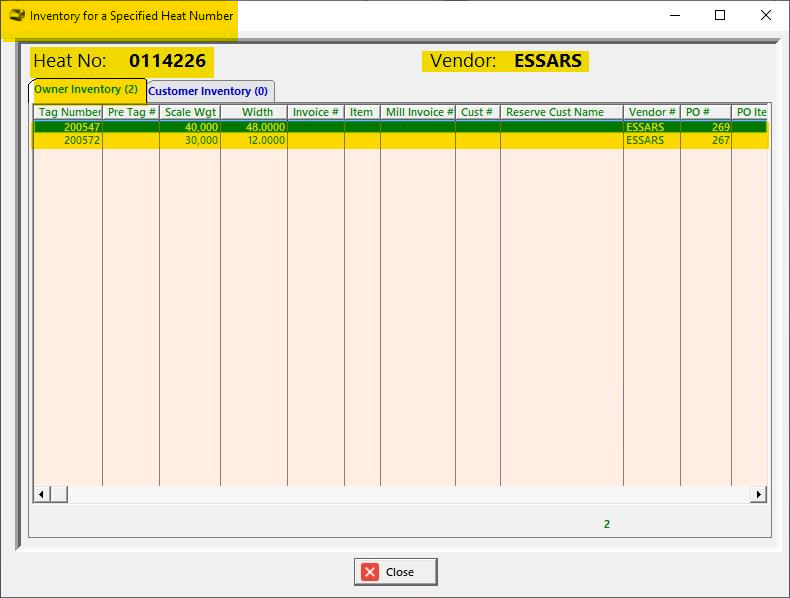Image resolution: width=790 pixels, height=598 pixels.
Task: Click ESSARS vendor cell in row 200572
Action: click(652, 140)
